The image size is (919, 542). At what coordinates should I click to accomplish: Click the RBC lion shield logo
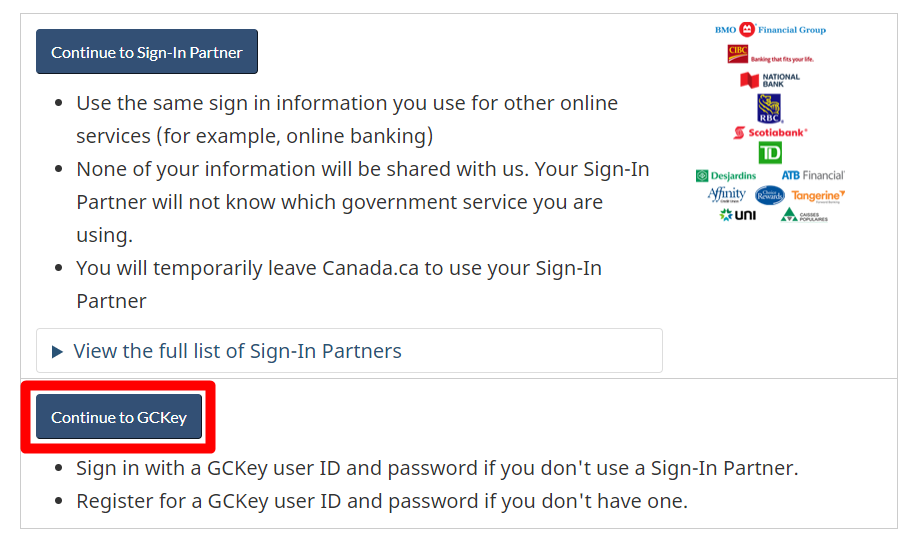point(770,108)
